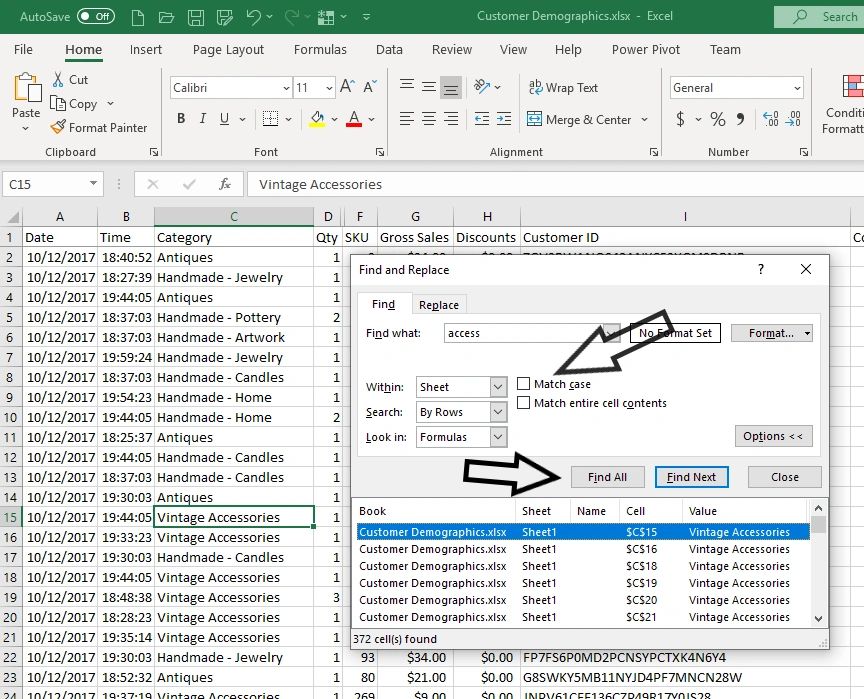This screenshot has width=864, height=699.
Task: Enable the Match case checkbox
Action: (524, 384)
